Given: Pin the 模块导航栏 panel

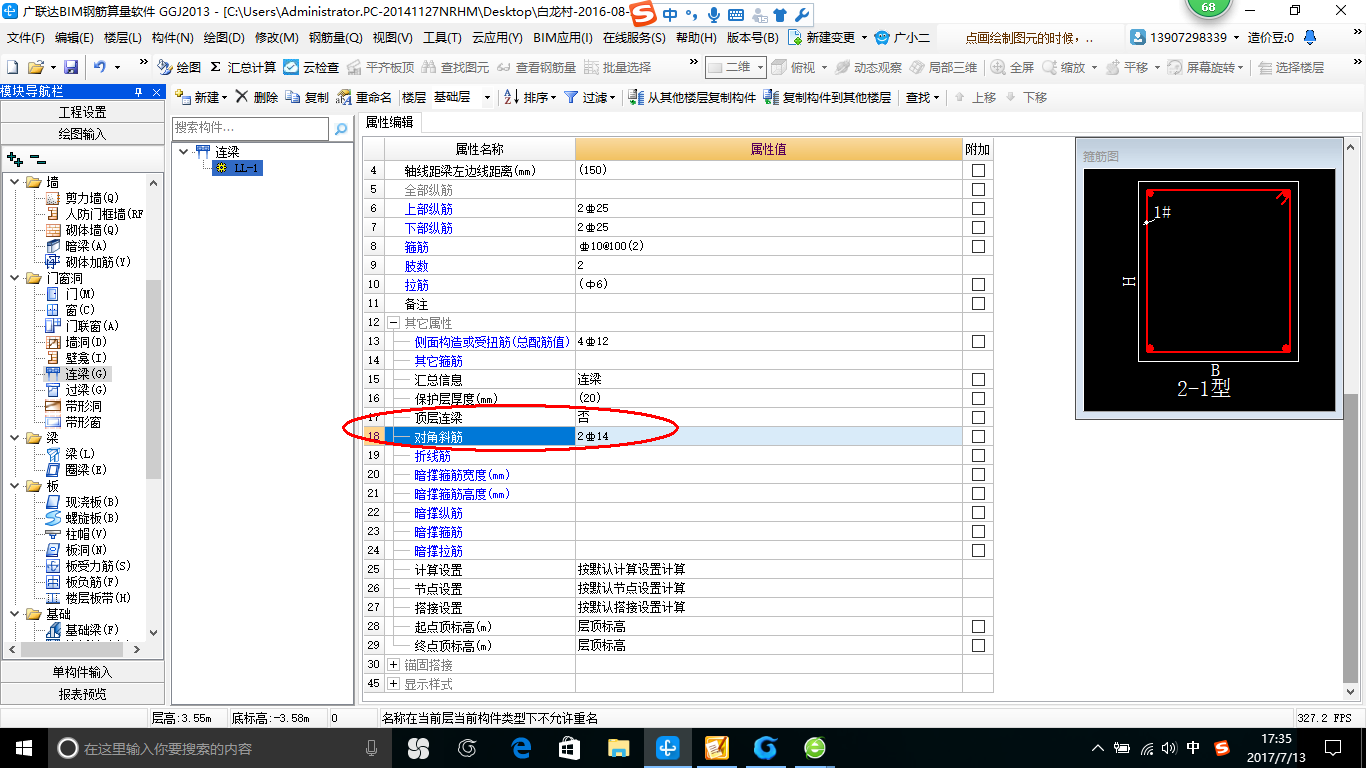Looking at the screenshot, I should (137, 91).
